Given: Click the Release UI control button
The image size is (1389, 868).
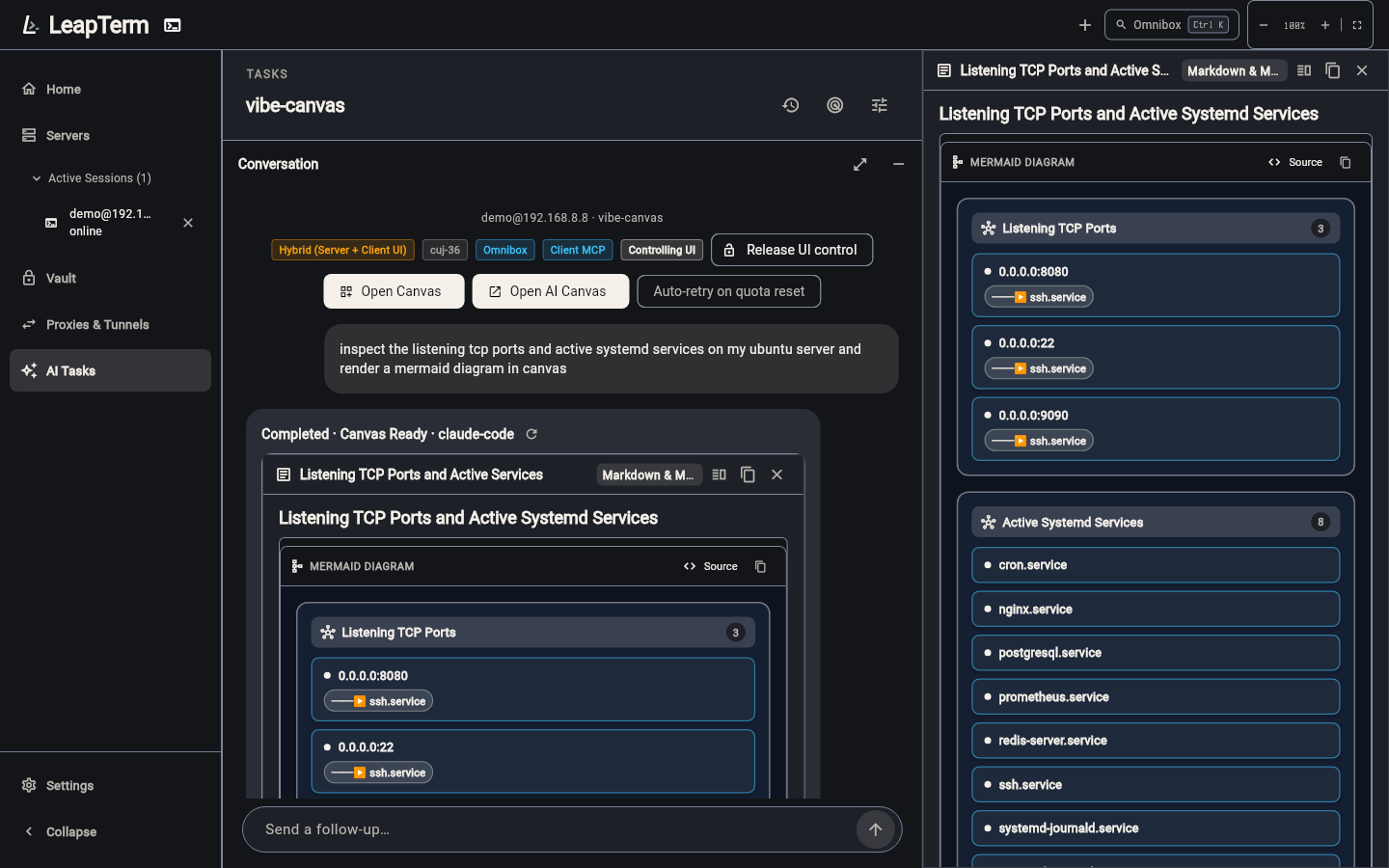Looking at the screenshot, I should (x=792, y=250).
